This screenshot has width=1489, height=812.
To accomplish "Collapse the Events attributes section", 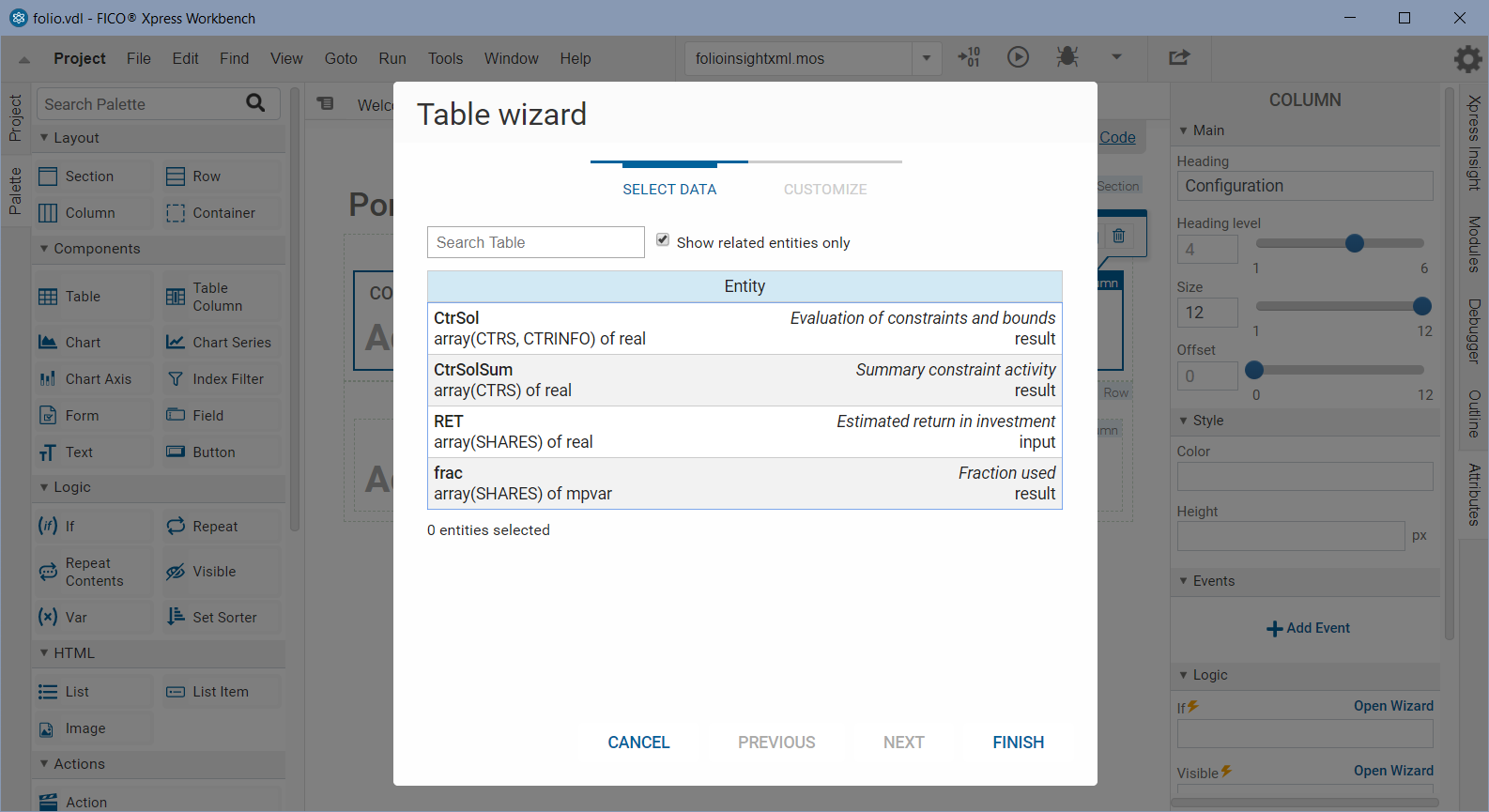I will pyautogui.click(x=1183, y=581).
